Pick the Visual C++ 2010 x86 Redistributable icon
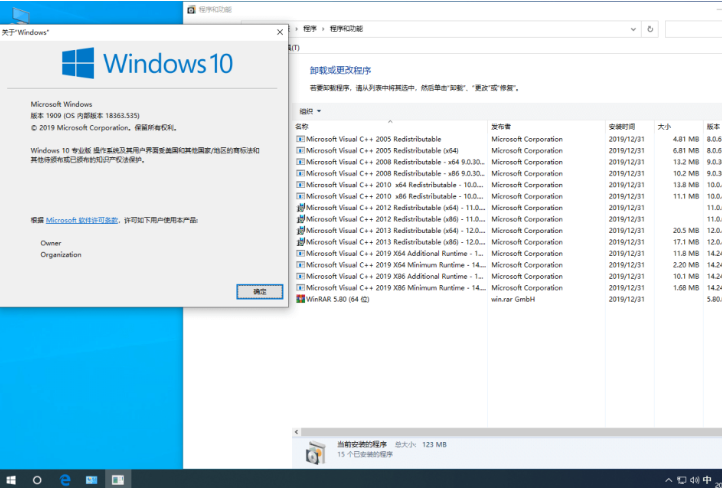 (x=300, y=196)
